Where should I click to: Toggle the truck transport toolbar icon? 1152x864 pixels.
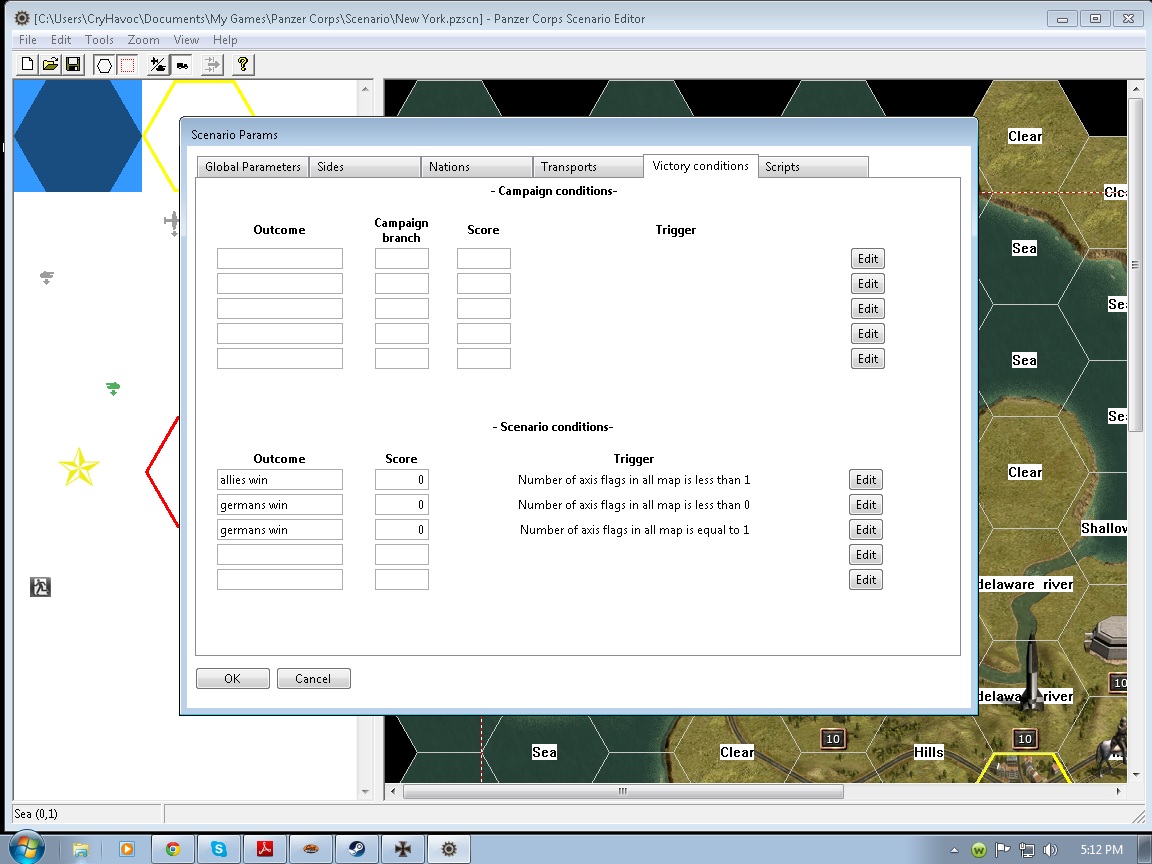[x=181, y=65]
